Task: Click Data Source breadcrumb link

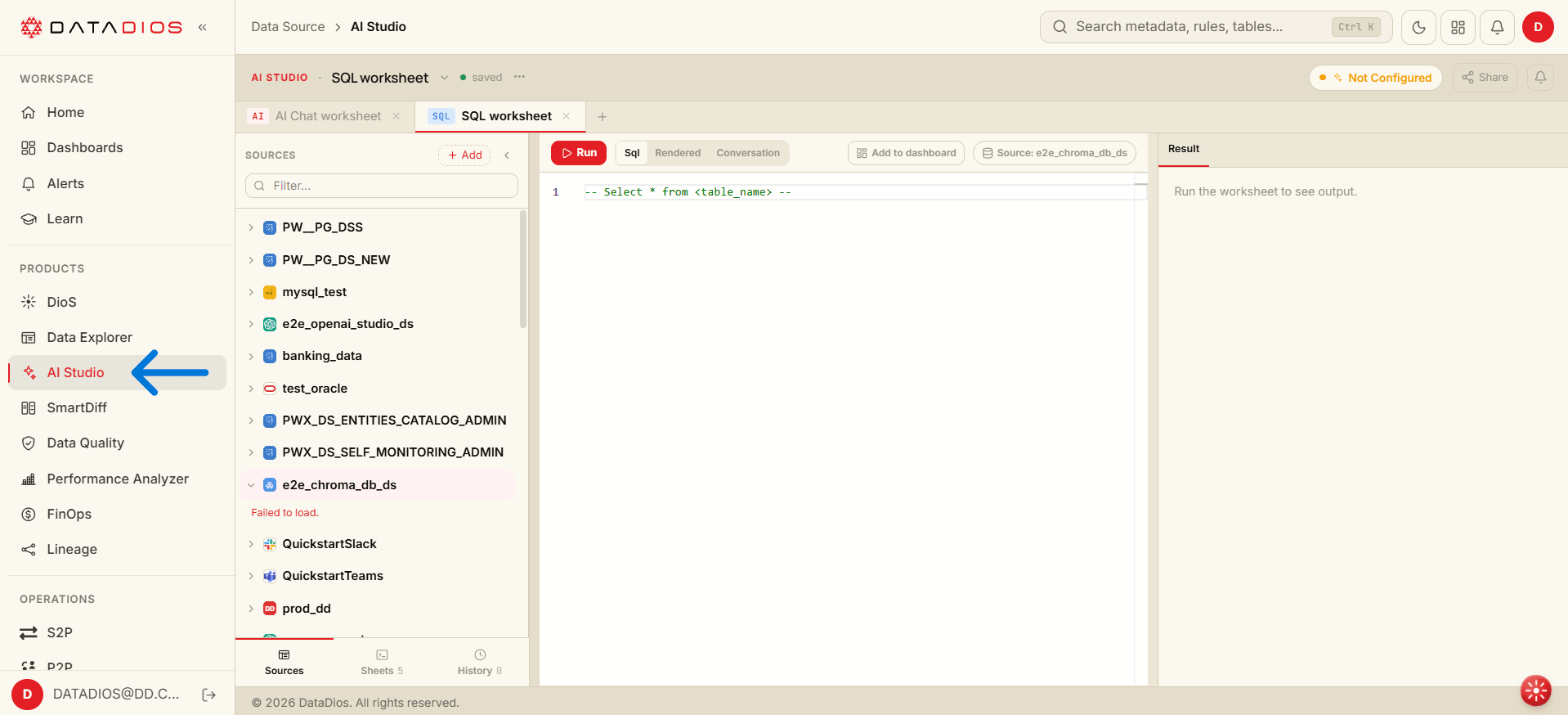Action: (x=288, y=27)
